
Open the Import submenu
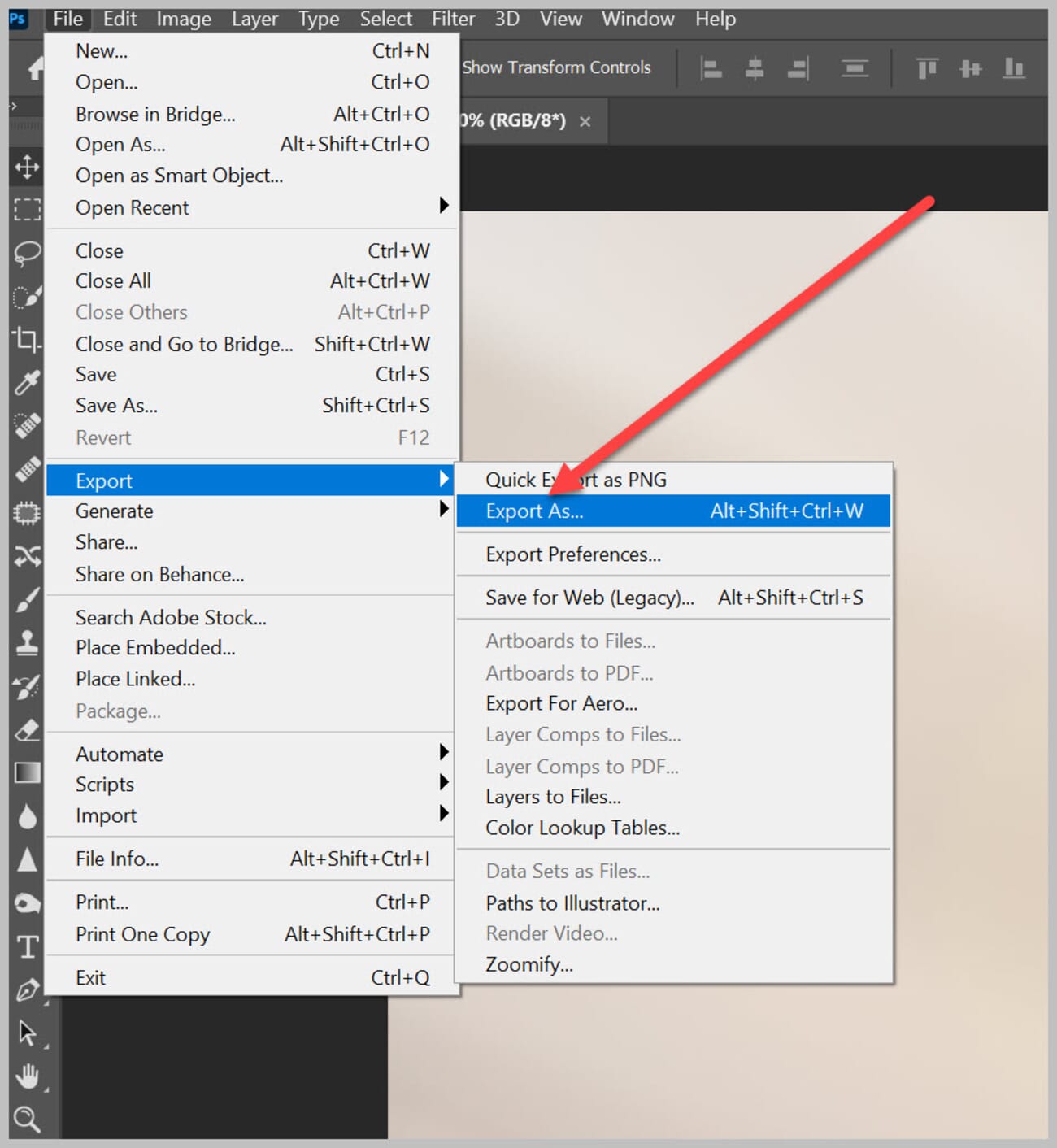point(244,815)
